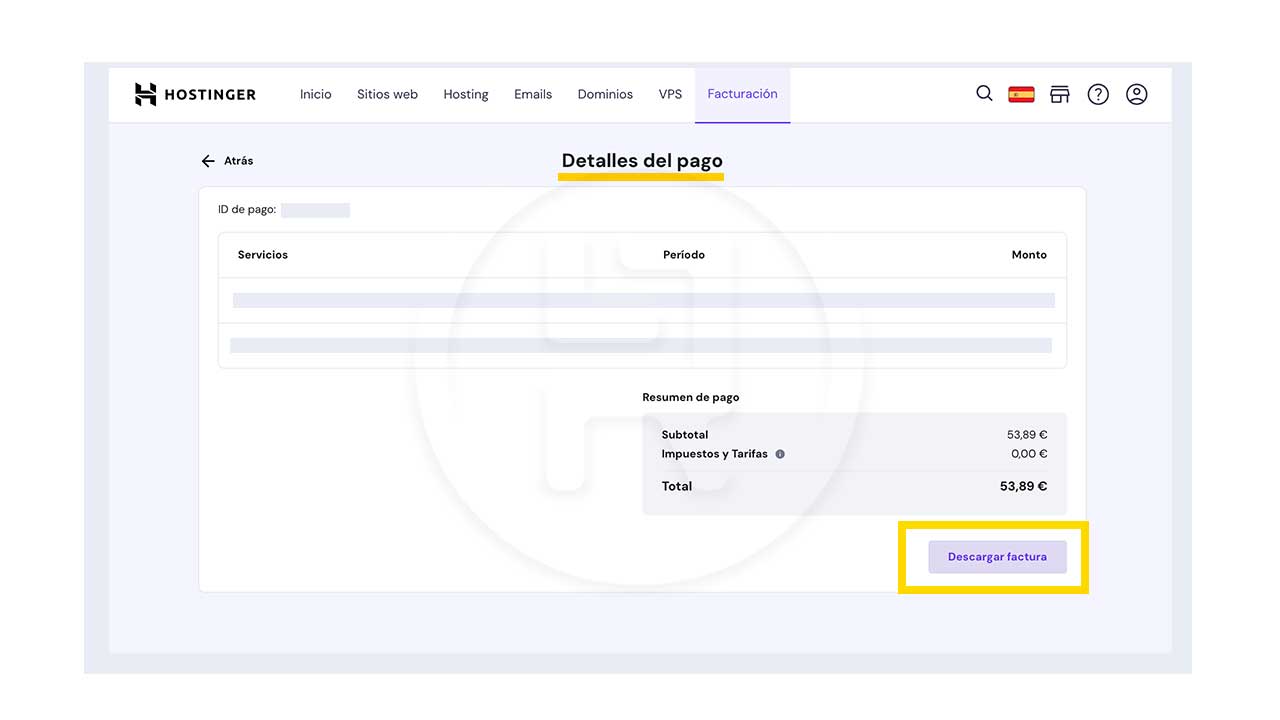Click the Hostinger logo
The width and height of the screenshot is (1280, 720).
[195, 94]
